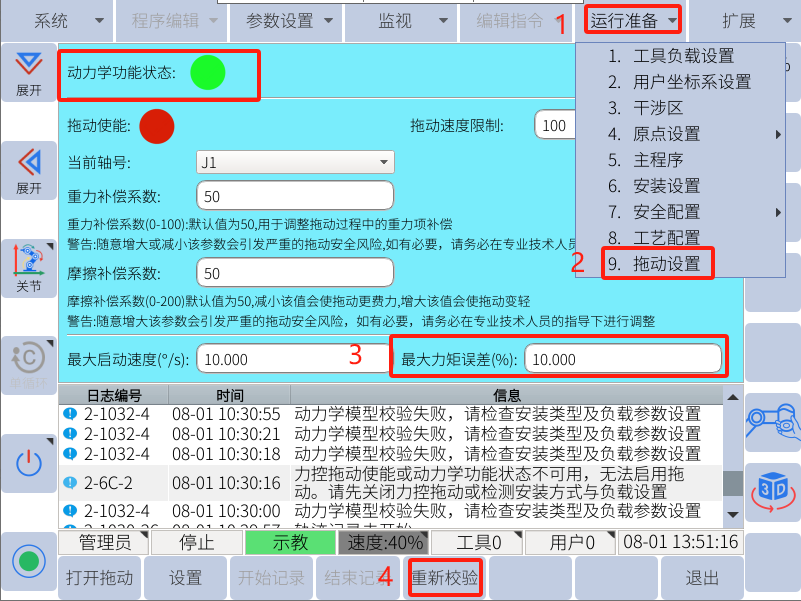Open the 工具0 tool selector
This screenshot has width=801, height=601.
coord(479,543)
